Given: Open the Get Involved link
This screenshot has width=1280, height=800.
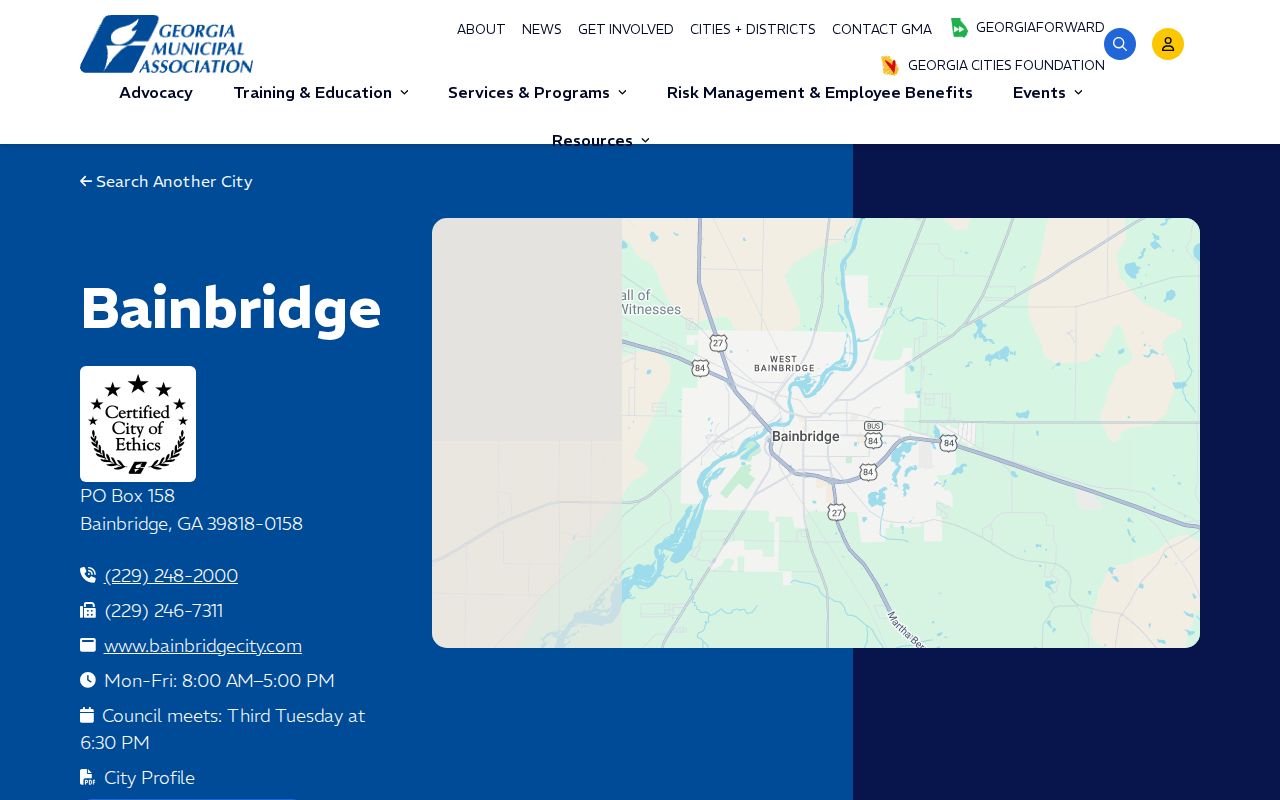Looking at the screenshot, I should click(x=626, y=30).
